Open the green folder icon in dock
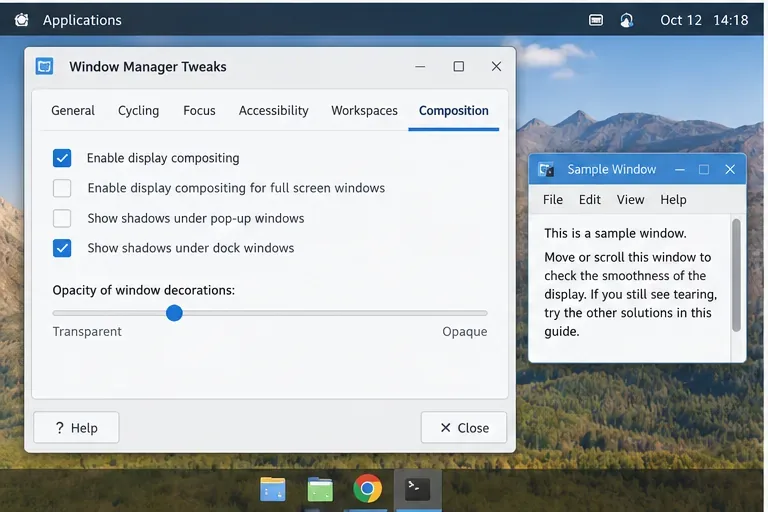 (x=320, y=489)
